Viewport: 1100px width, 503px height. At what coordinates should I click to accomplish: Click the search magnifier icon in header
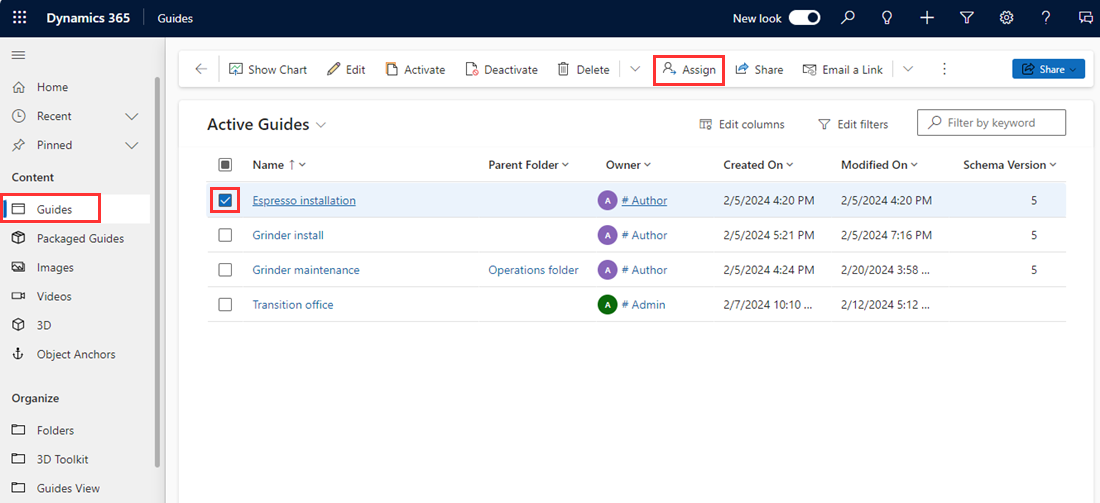(848, 18)
